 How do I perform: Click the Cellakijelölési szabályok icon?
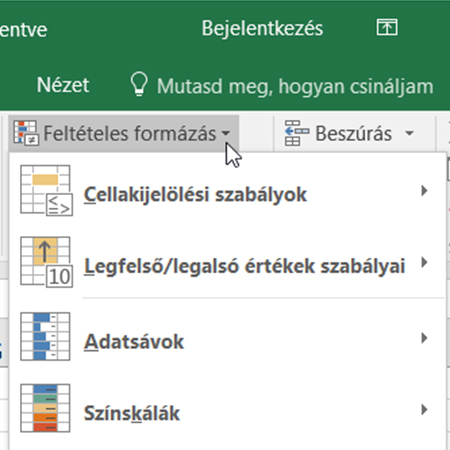click(46, 190)
